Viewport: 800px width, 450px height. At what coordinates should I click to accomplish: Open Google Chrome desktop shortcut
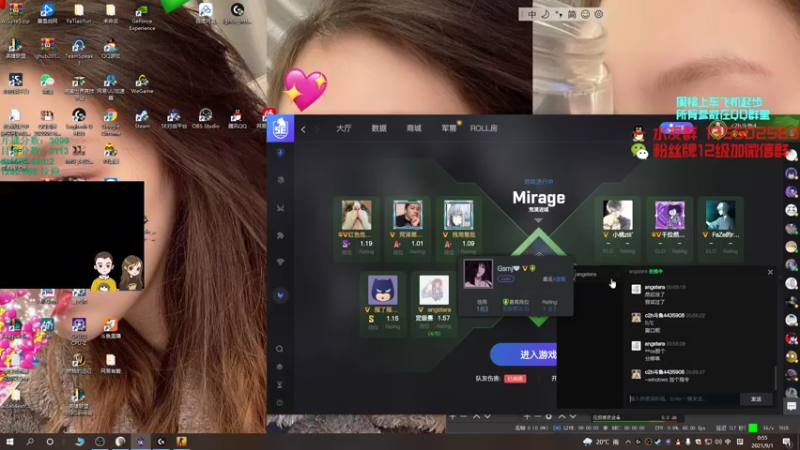[x=110, y=121]
